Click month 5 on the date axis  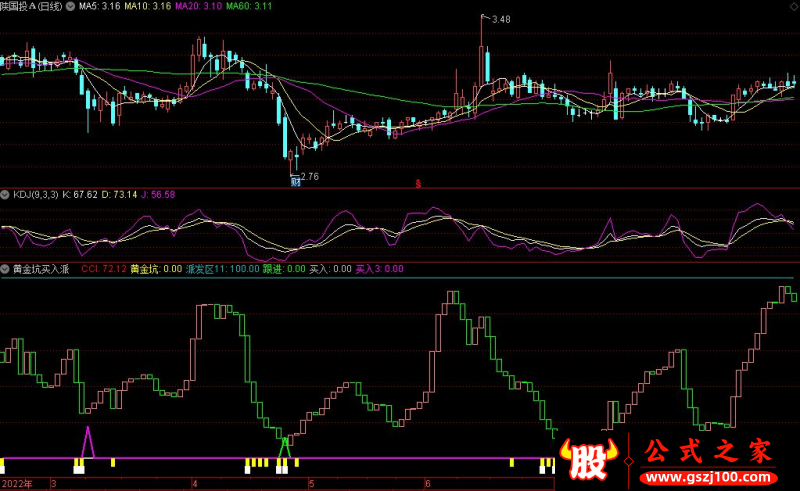[x=311, y=483]
